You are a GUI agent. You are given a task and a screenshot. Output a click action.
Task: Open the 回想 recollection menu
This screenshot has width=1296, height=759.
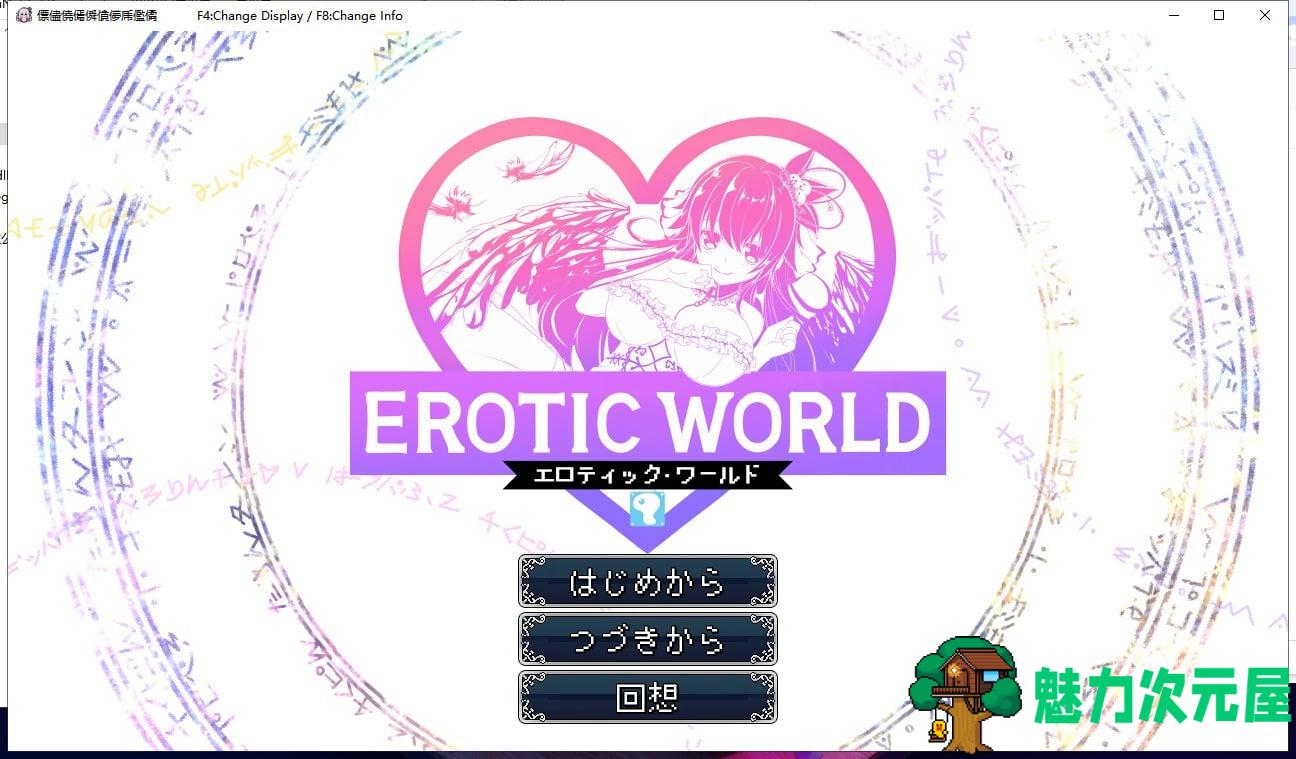(x=647, y=697)
